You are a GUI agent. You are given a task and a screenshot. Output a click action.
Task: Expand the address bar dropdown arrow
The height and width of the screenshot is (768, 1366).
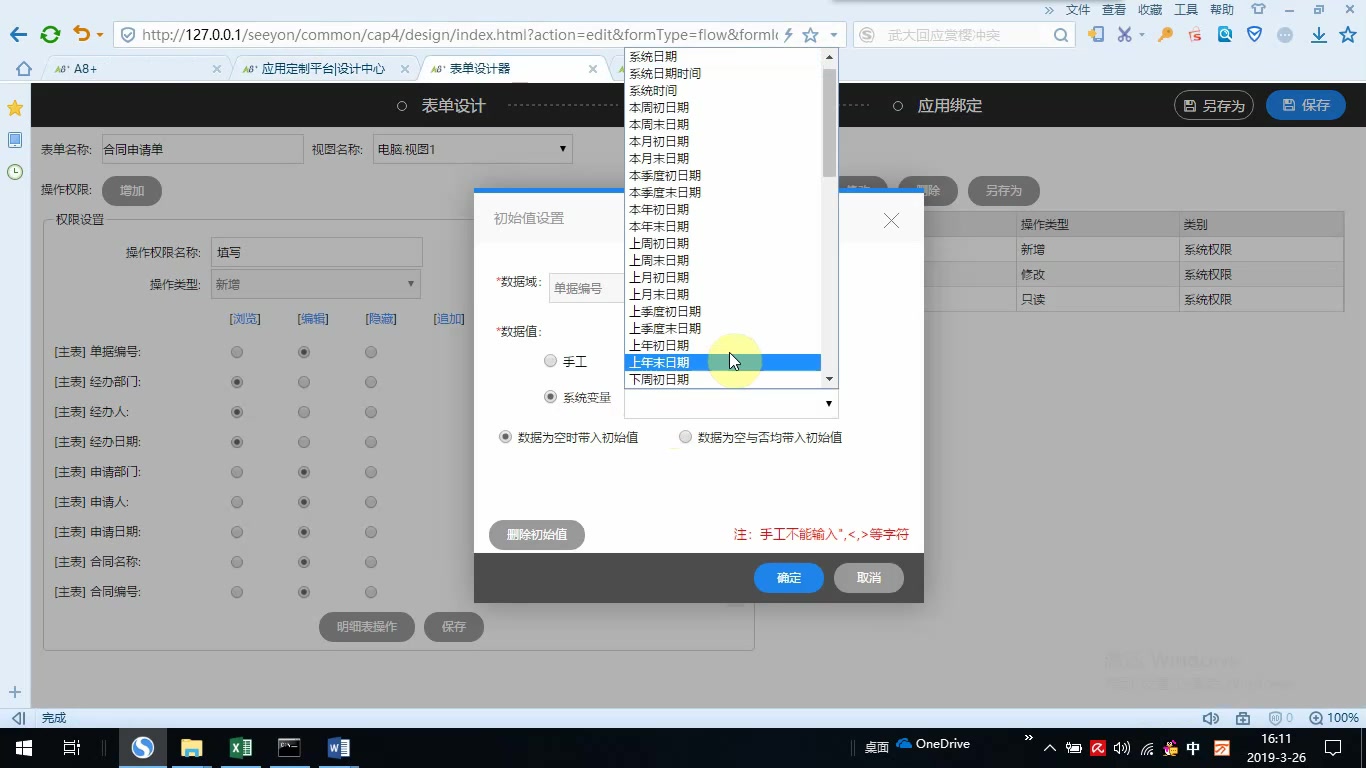[x=834, y=35]
